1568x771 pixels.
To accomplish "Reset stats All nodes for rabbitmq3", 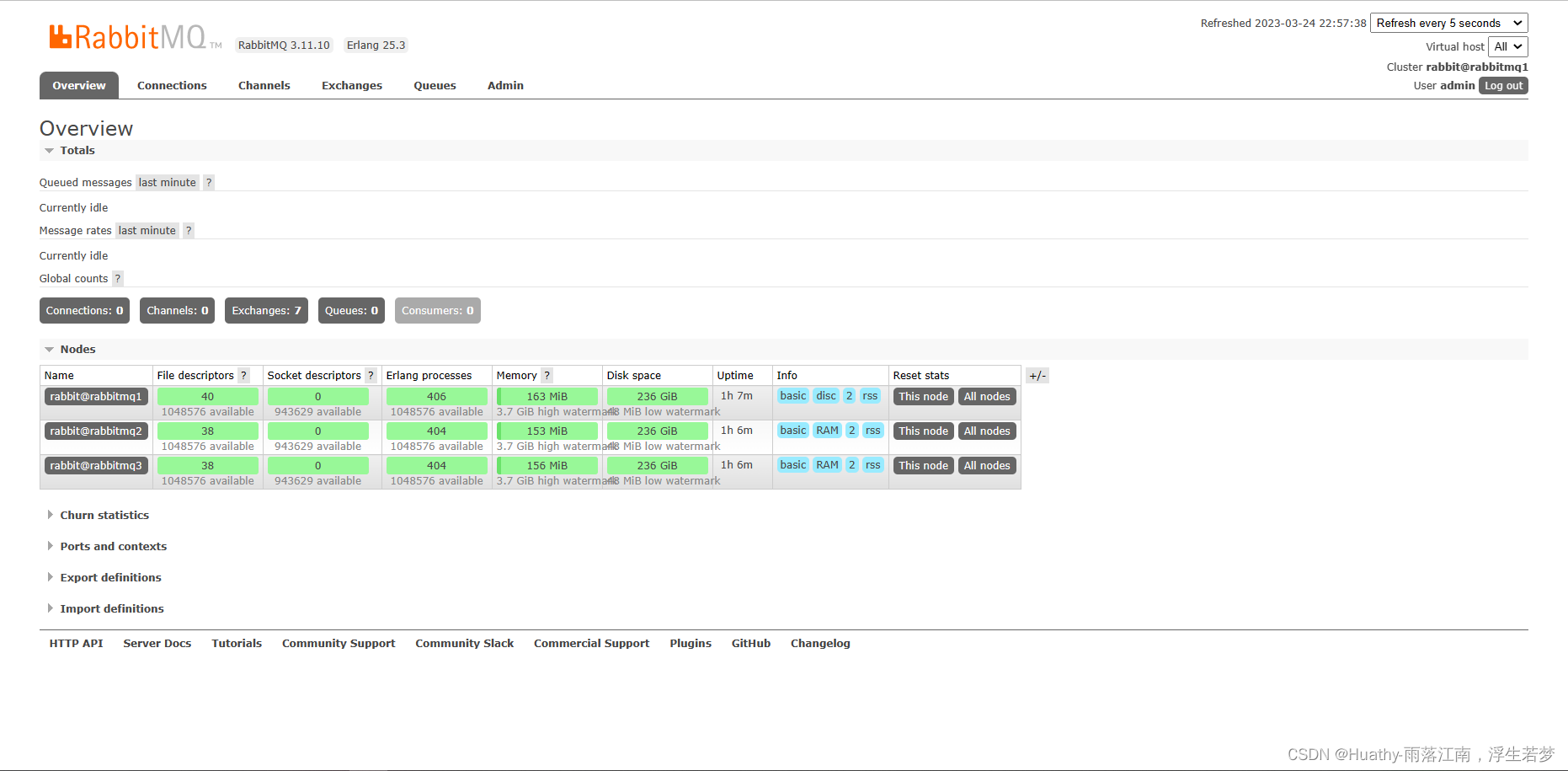I will pos(987,465).
